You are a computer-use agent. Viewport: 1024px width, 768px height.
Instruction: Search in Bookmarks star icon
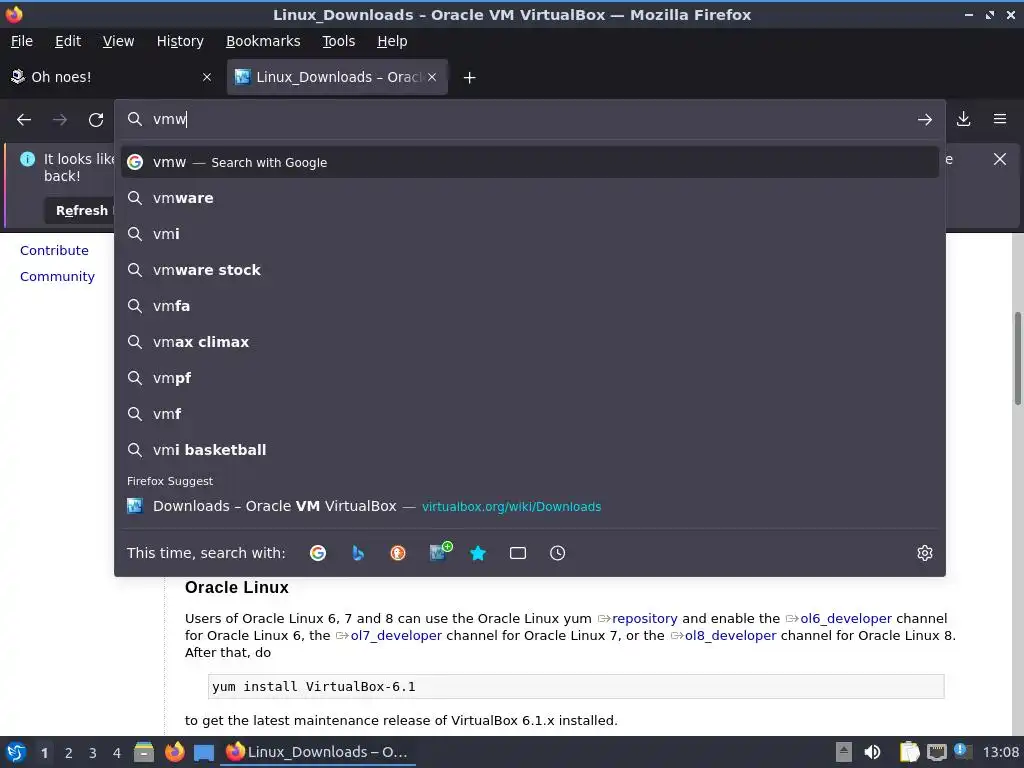click(478, 553)
